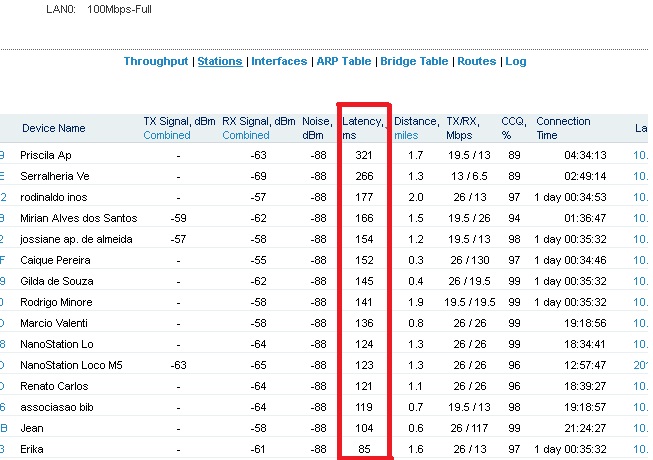Viewport: 653px width, 460px height.
Task: Open the ARP Table tab
Action: (344, 61)
